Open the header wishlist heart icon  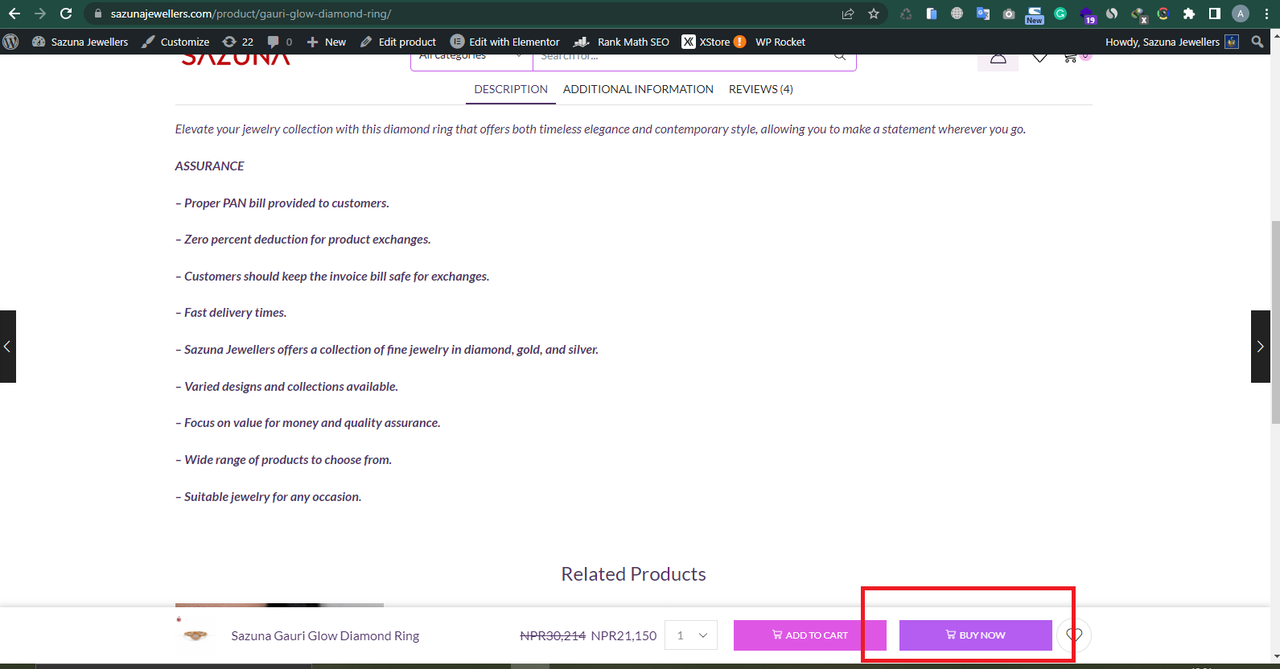[1040, 57]
